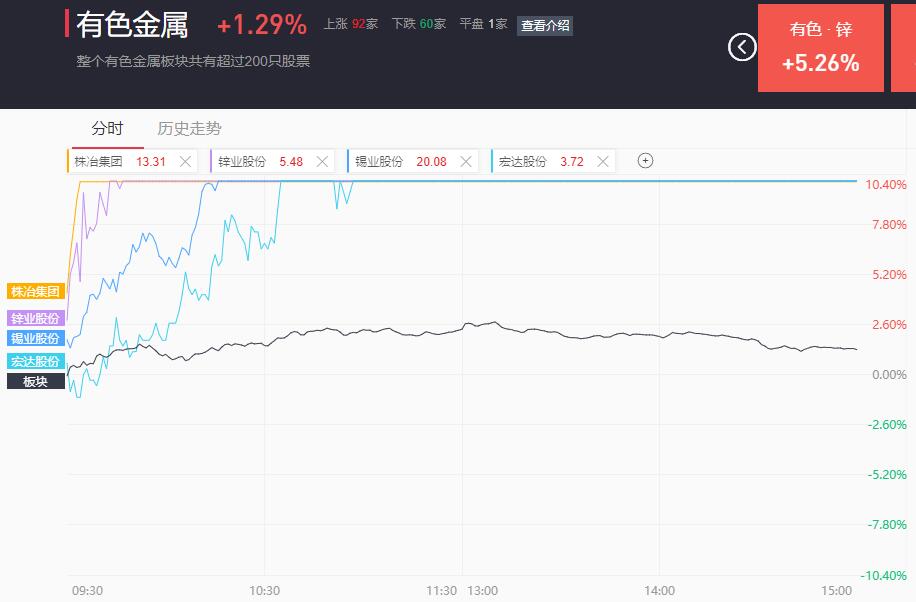Open 查看介绍 button

pyautogui.click(x=544, y=25)
